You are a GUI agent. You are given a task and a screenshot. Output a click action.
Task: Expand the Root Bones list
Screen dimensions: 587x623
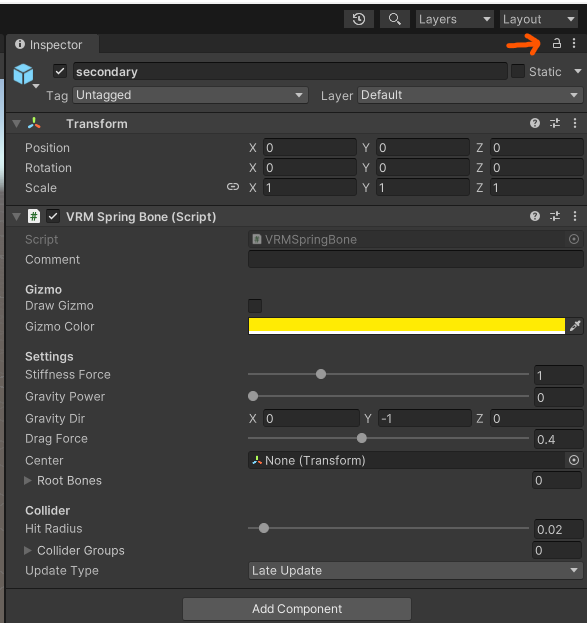point(28,480)
